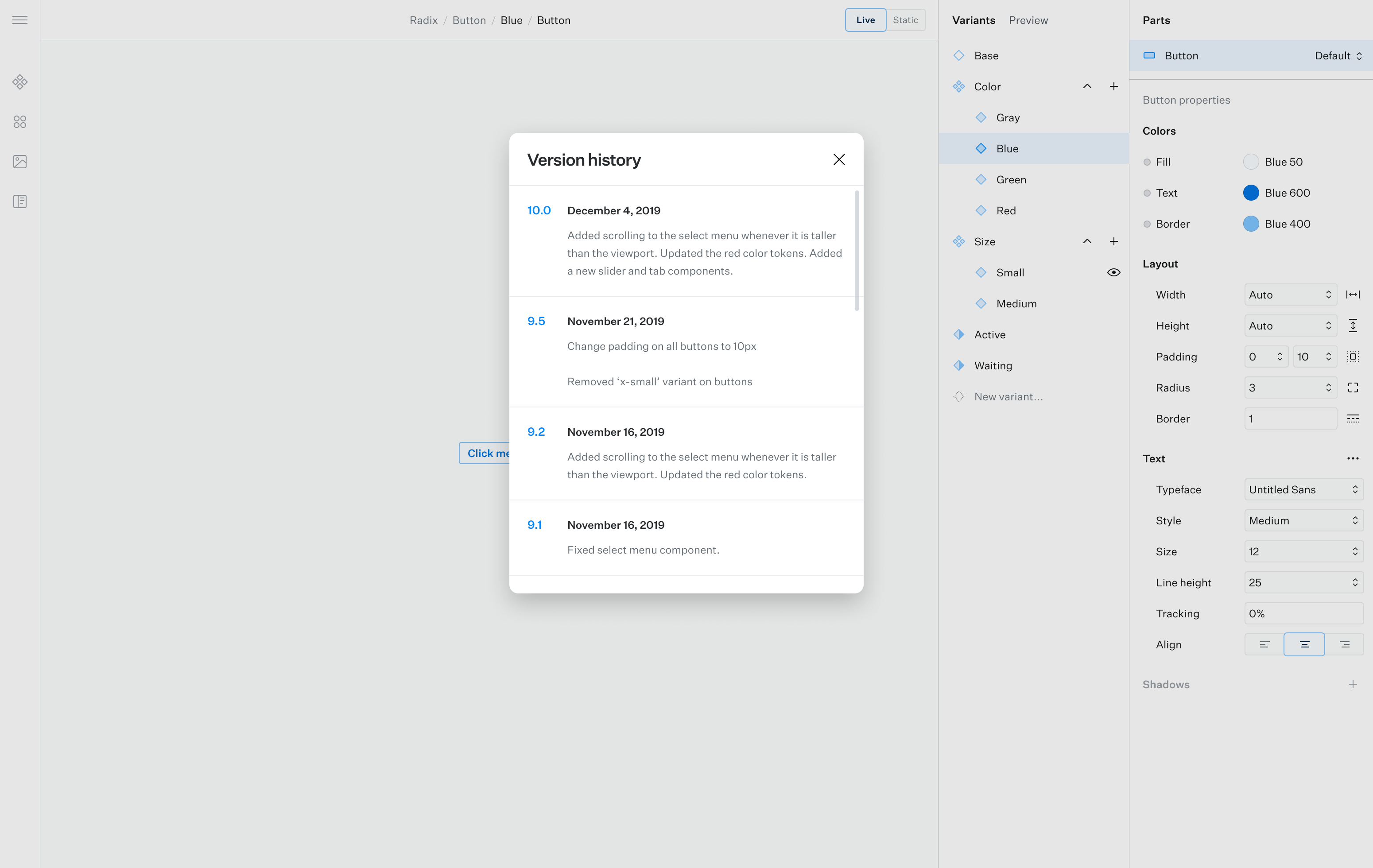Open the Default state dropdown for Button part
Screen dimensions: 1373x868
click(1338, 56)
